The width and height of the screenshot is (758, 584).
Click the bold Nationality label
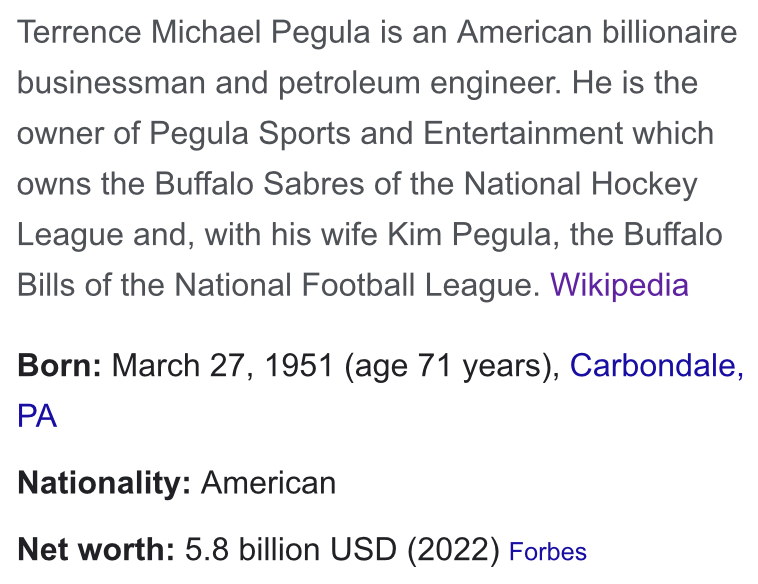(104, 483)
